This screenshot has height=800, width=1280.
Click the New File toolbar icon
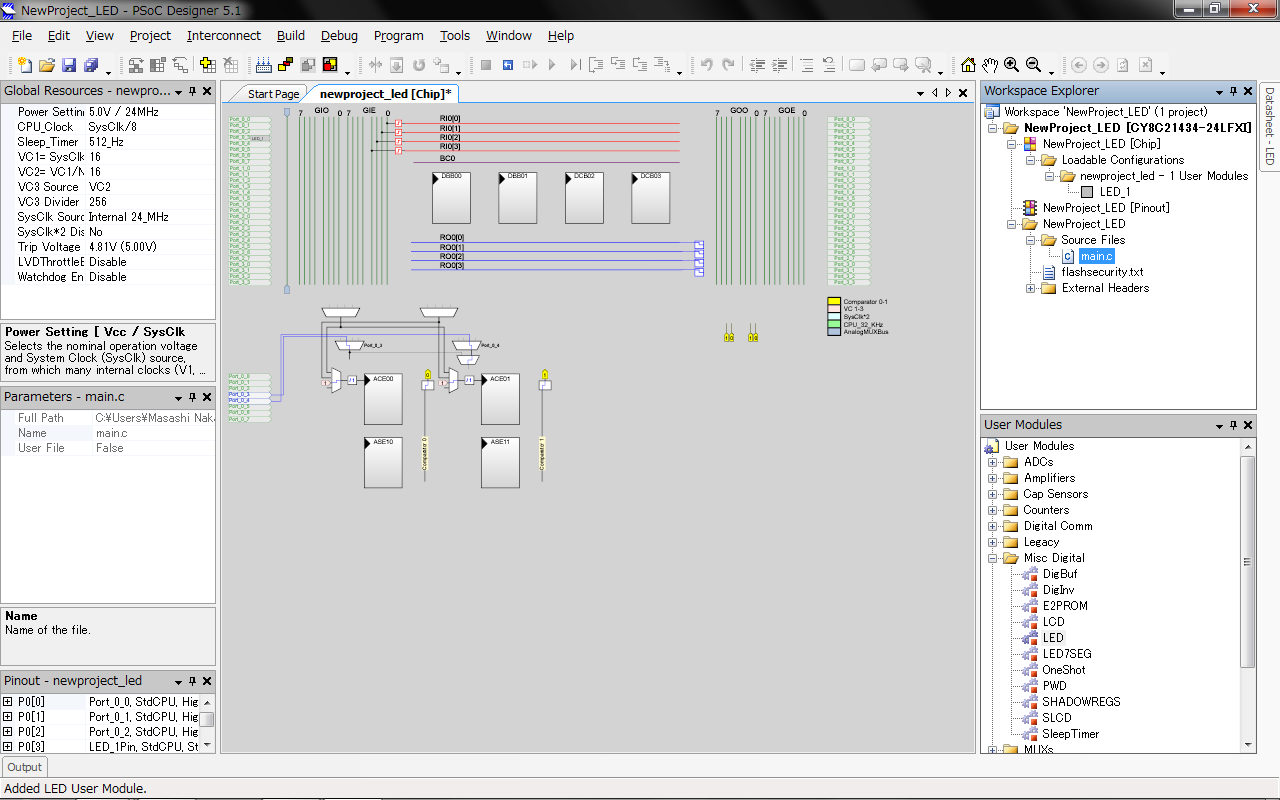pyautogui.click(x=24, y=65)
